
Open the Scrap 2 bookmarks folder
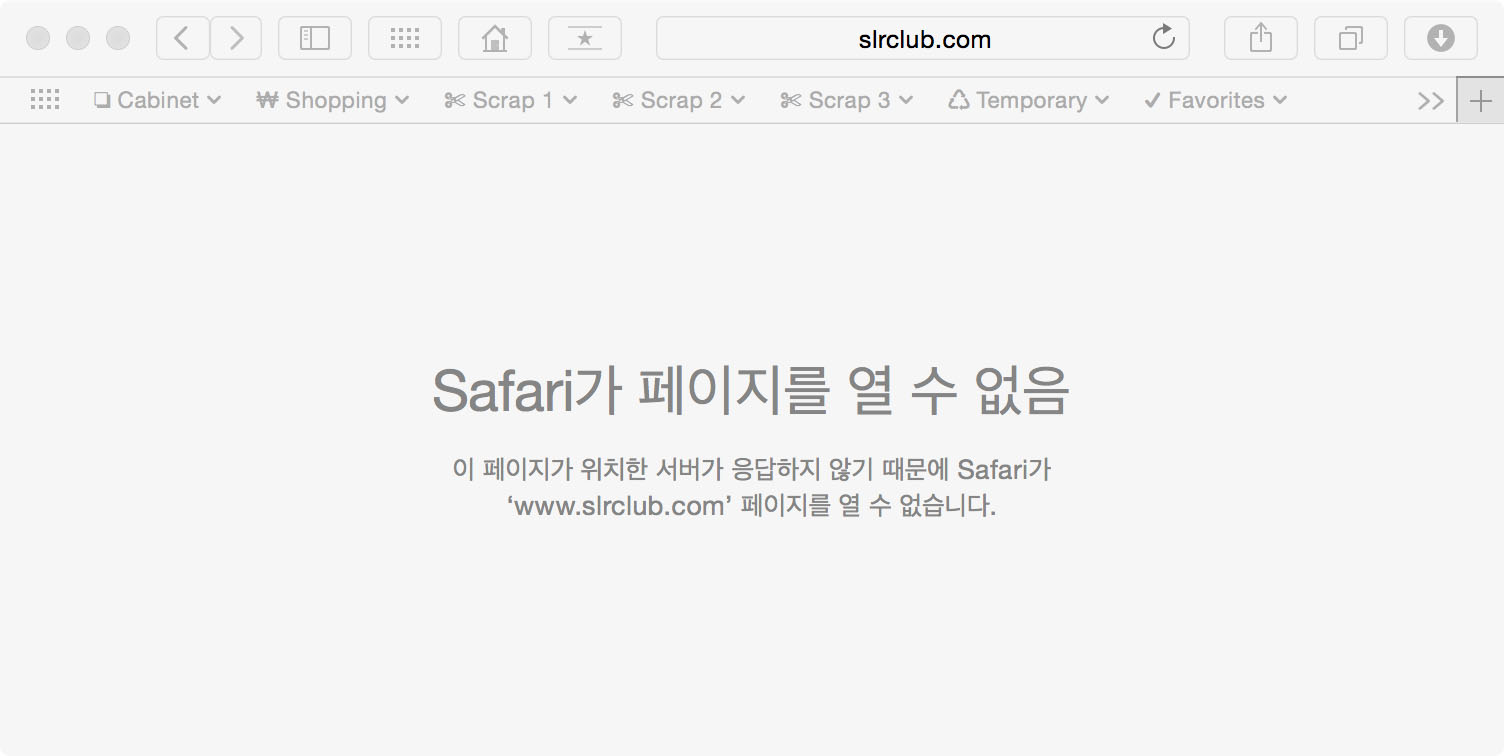coord(679,100)
